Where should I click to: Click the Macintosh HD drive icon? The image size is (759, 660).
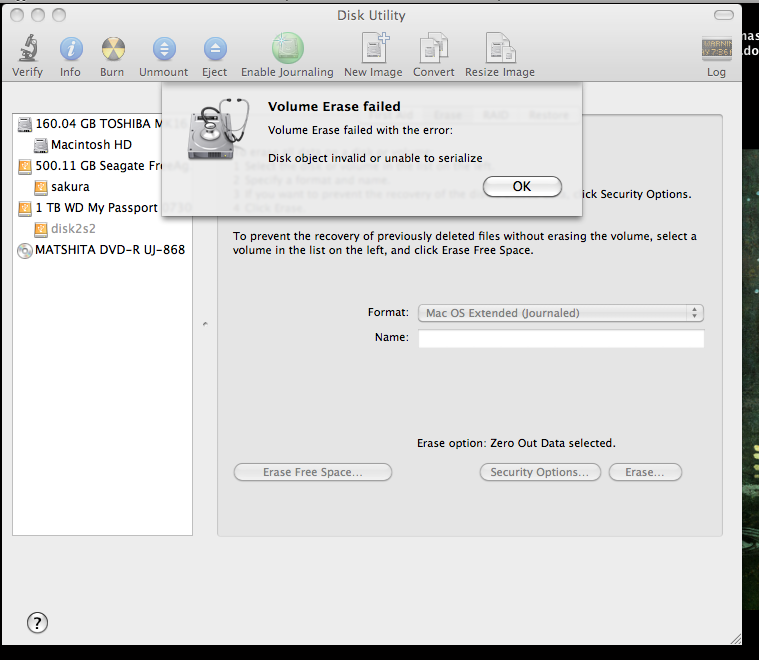pos(41,145)
